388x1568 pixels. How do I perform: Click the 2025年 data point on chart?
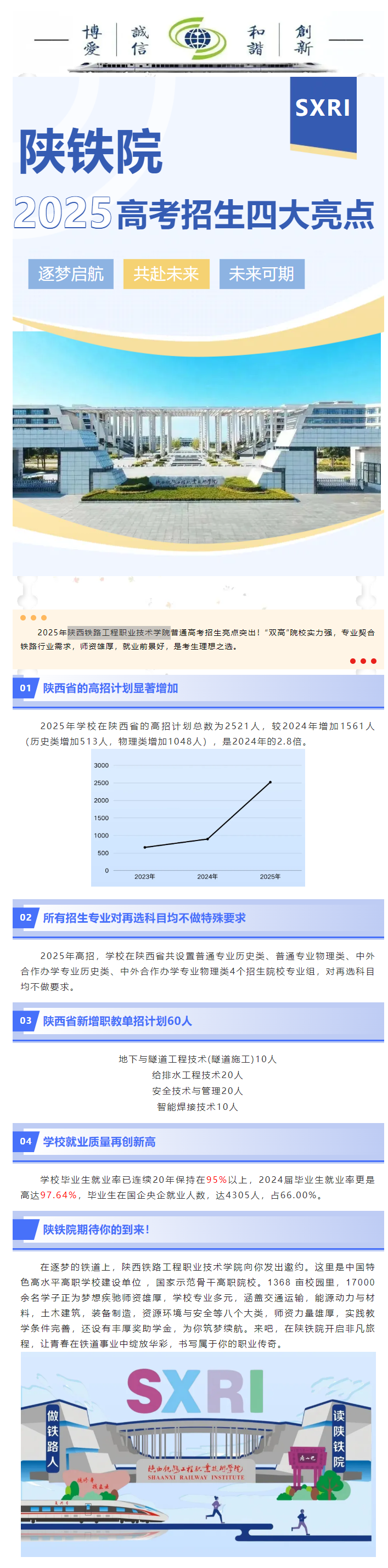[270, 782]
